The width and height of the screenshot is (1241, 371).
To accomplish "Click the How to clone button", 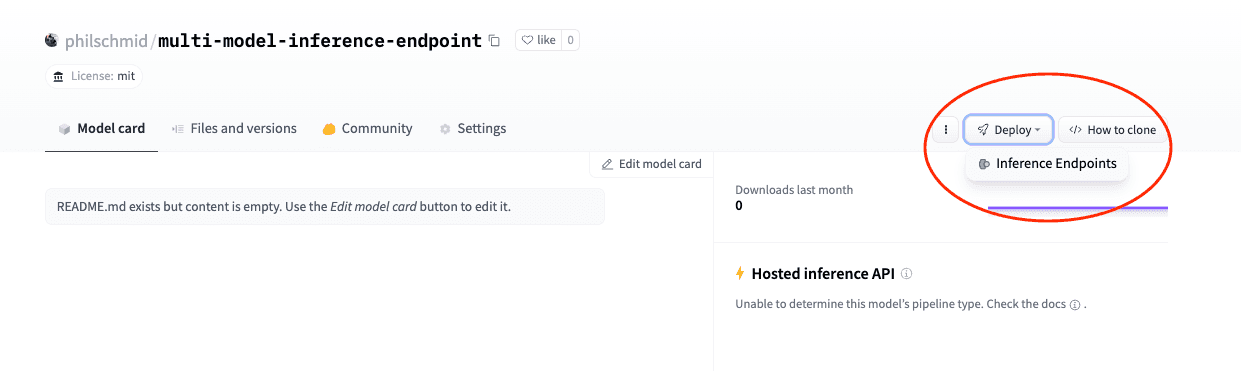I will [x=1113, y=130].
